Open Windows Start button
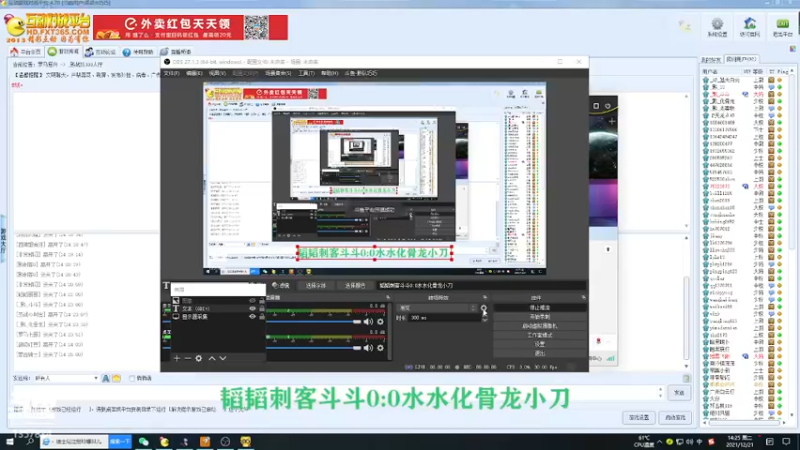Viewport: 800px width, 450px height. 10,441
